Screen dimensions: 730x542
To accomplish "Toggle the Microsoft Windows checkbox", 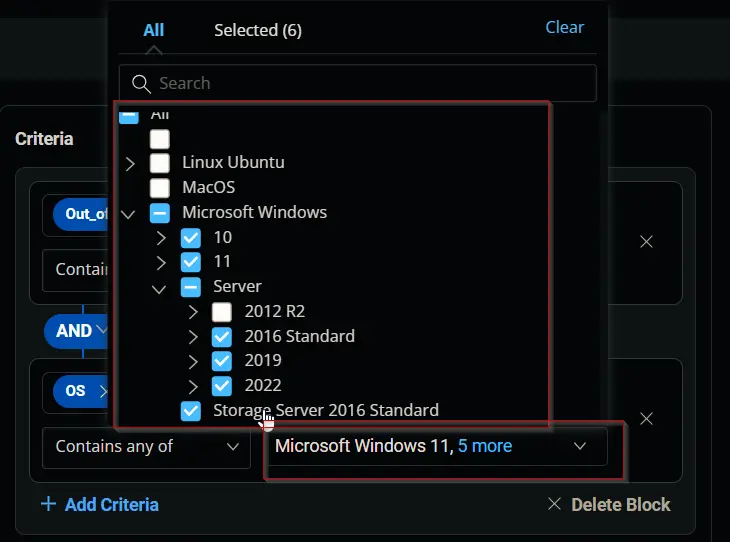I will pos(160,213).
